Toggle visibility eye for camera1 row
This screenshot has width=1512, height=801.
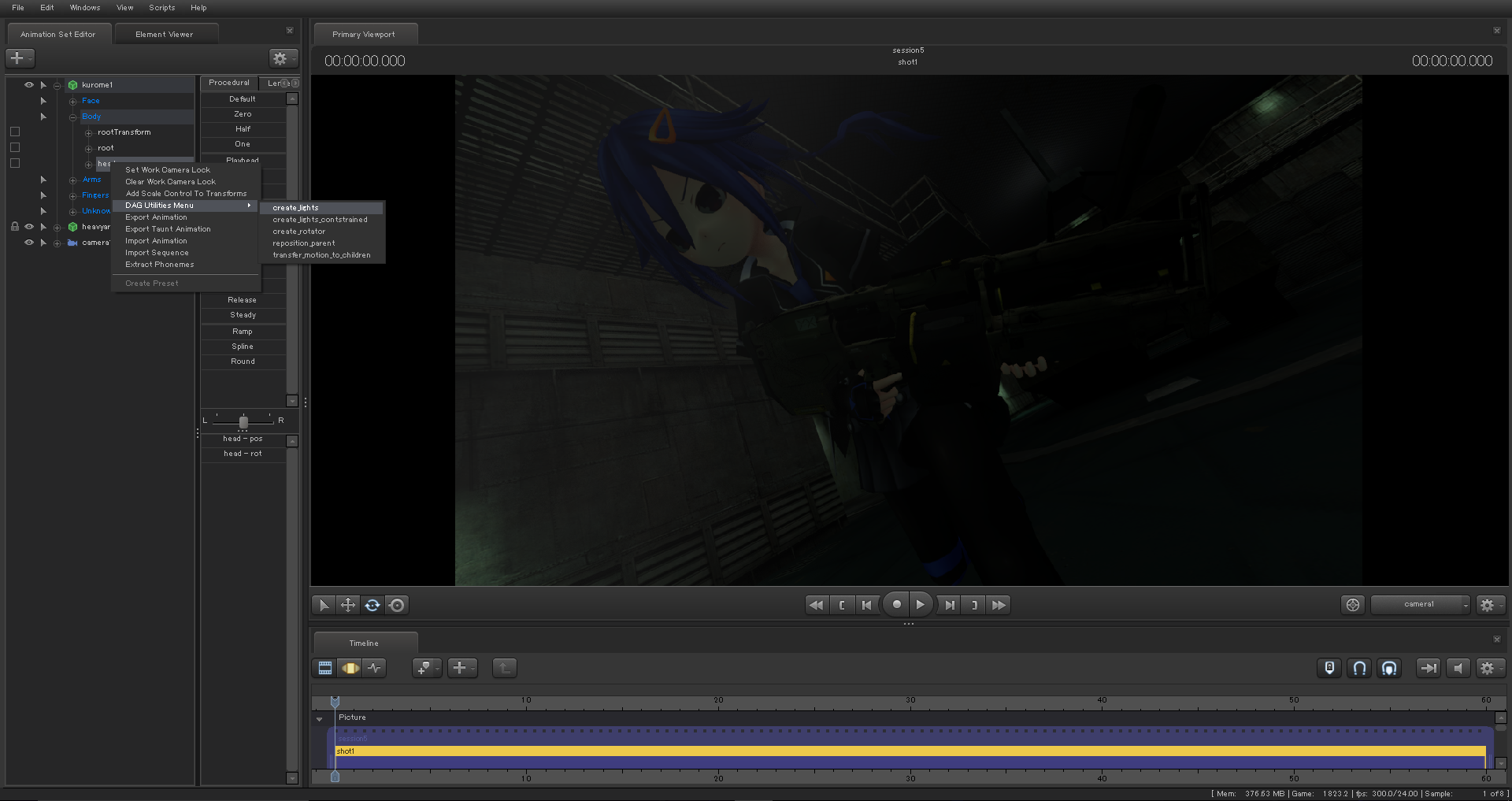click(29, 243)
